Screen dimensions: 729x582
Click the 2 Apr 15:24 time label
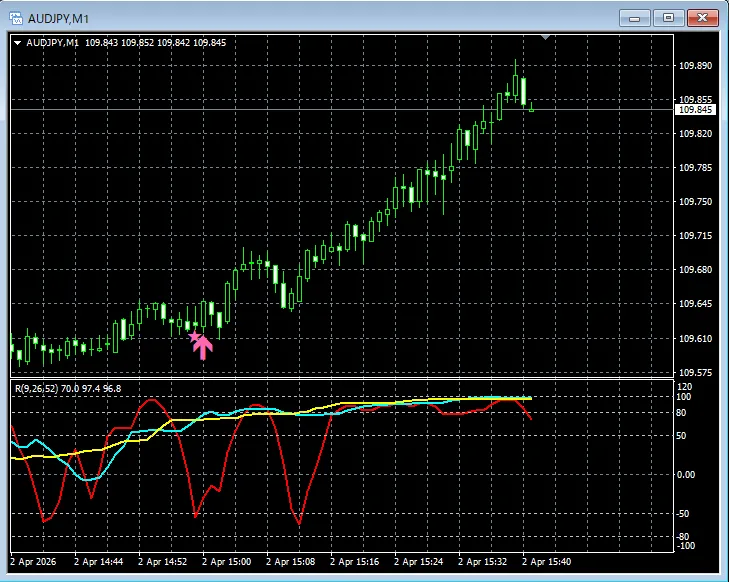click(418, 562)
